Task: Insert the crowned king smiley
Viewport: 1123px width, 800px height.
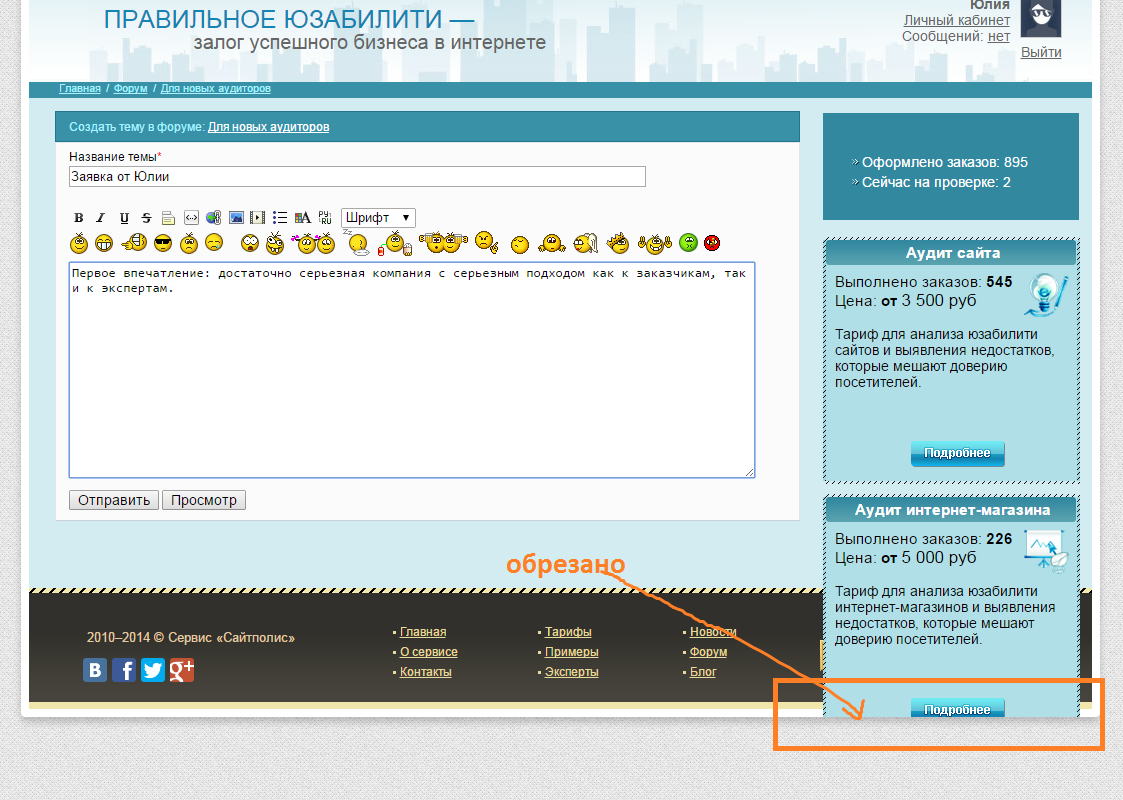Action: (618, 243)
